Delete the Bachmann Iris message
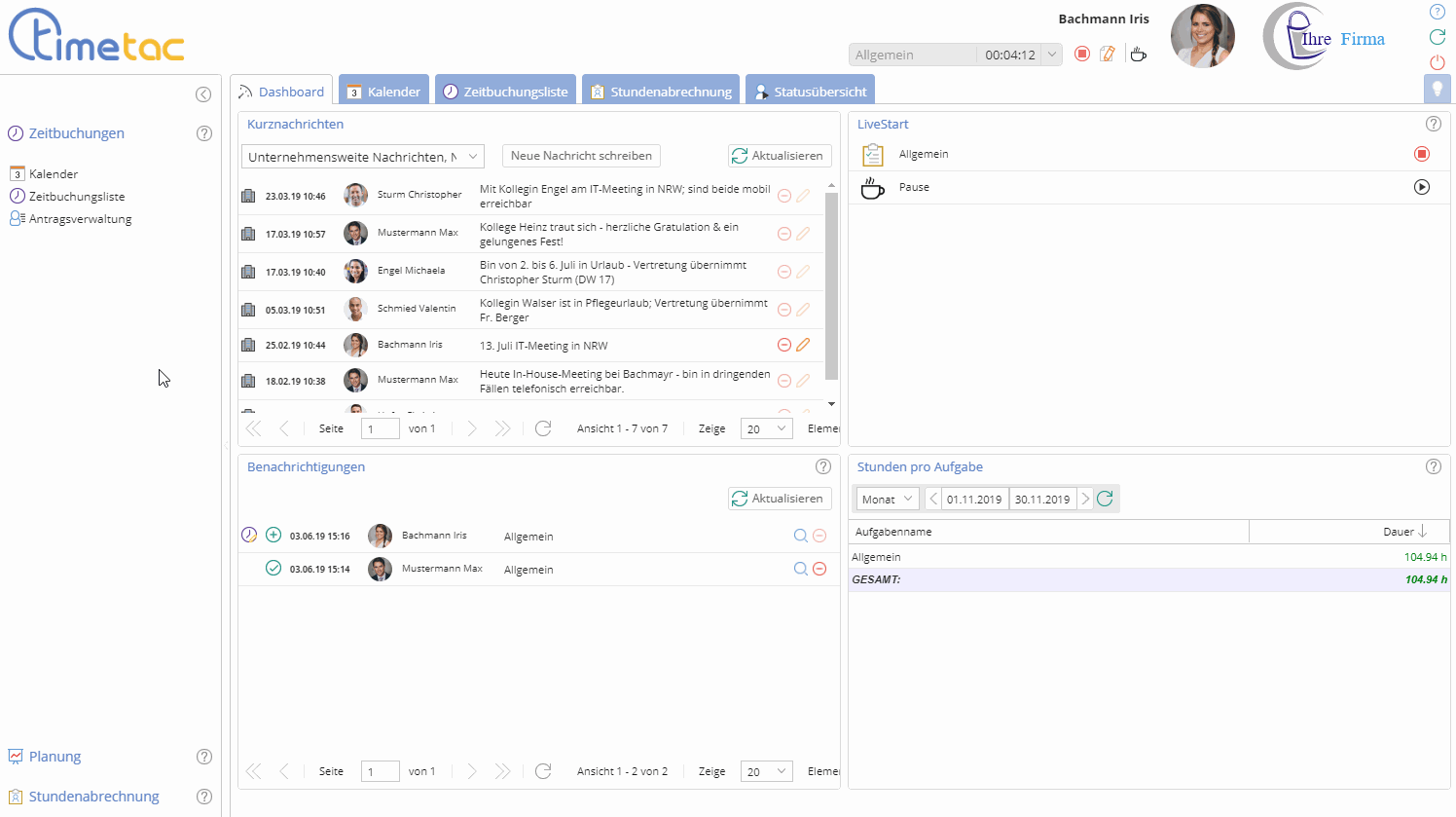Image resolution: width=1456 pixels, height=817 pixels. tap(783, 345)
